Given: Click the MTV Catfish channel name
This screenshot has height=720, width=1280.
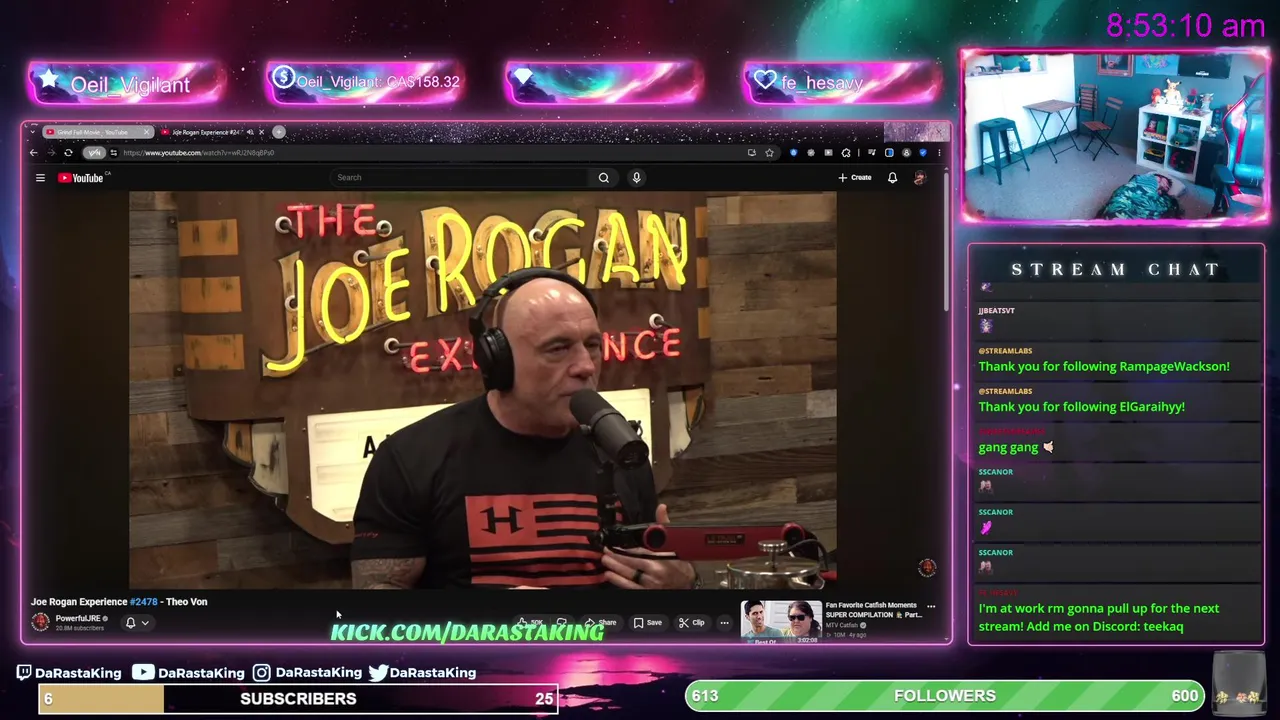Looking at the screenshot, I should click(841, 625).
